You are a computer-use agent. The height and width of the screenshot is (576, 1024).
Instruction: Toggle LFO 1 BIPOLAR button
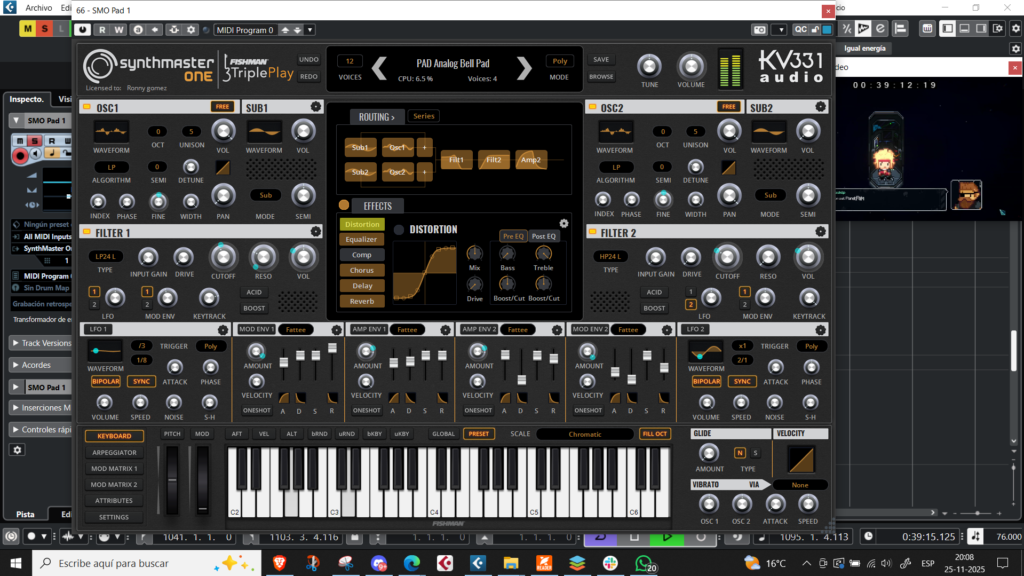click(x=105, y=381)
